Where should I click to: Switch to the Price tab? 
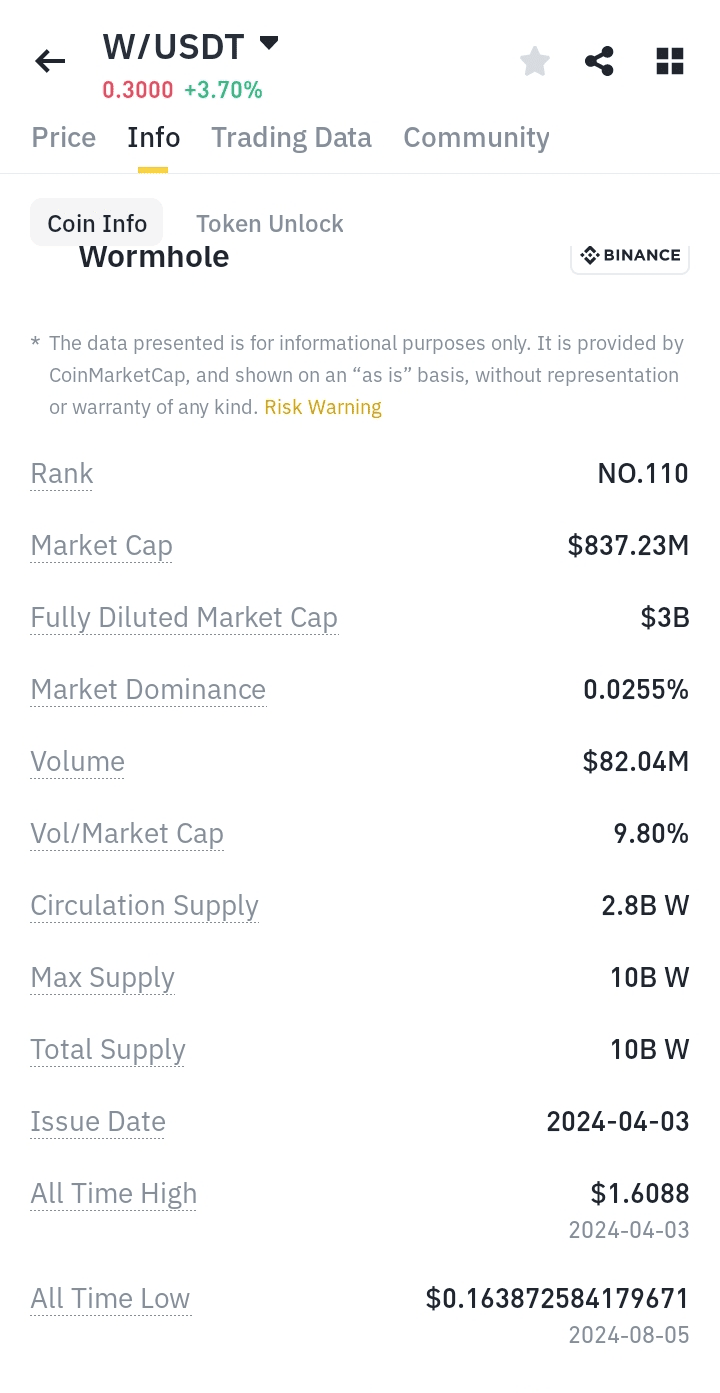[x=64, y=138]
